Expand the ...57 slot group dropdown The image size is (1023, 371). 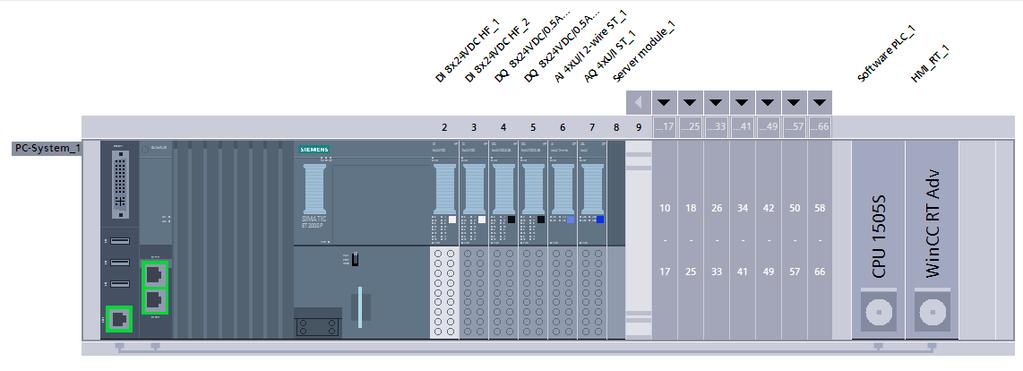[794, 102]
